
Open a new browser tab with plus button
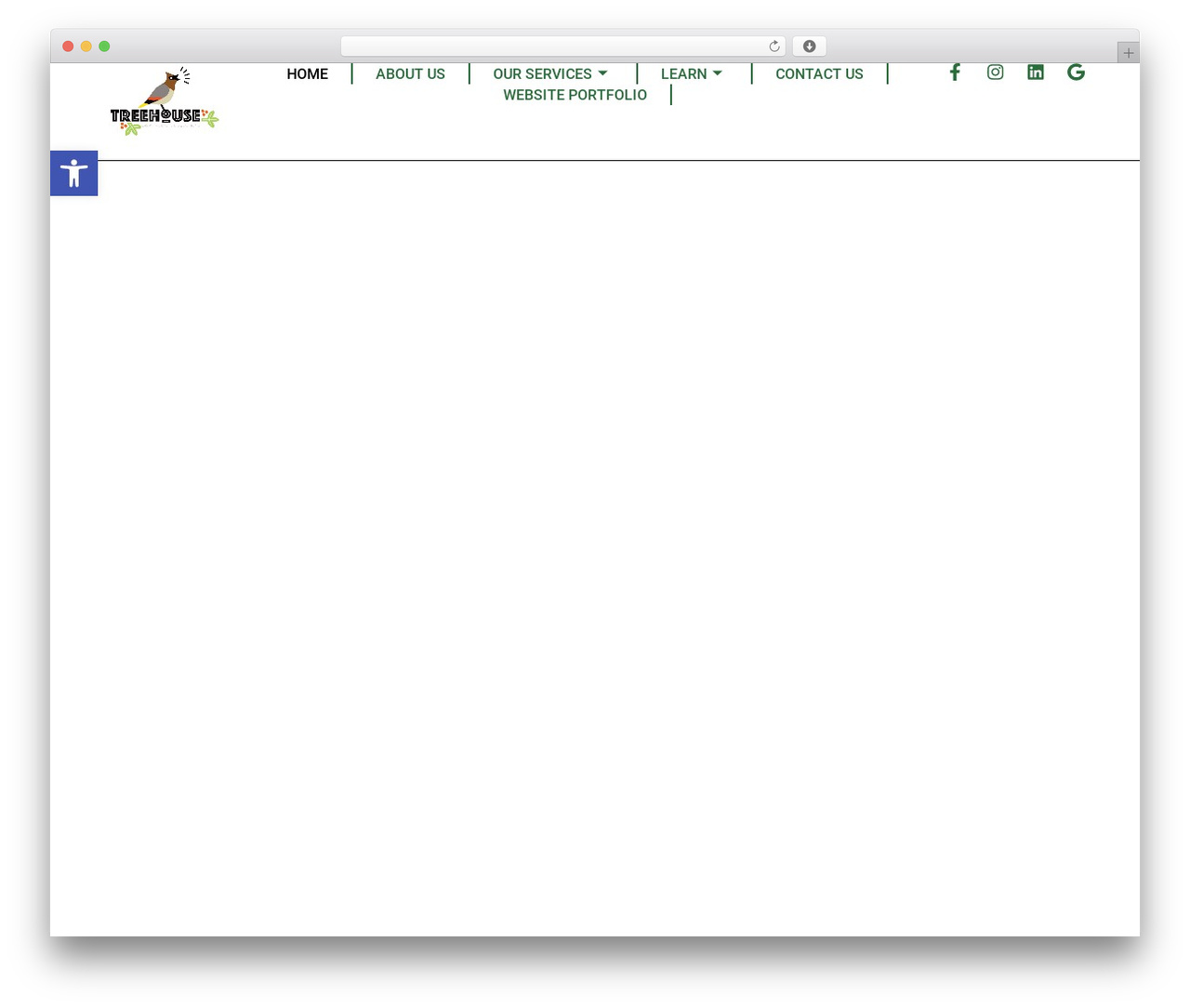click(x=1128, y=53)
